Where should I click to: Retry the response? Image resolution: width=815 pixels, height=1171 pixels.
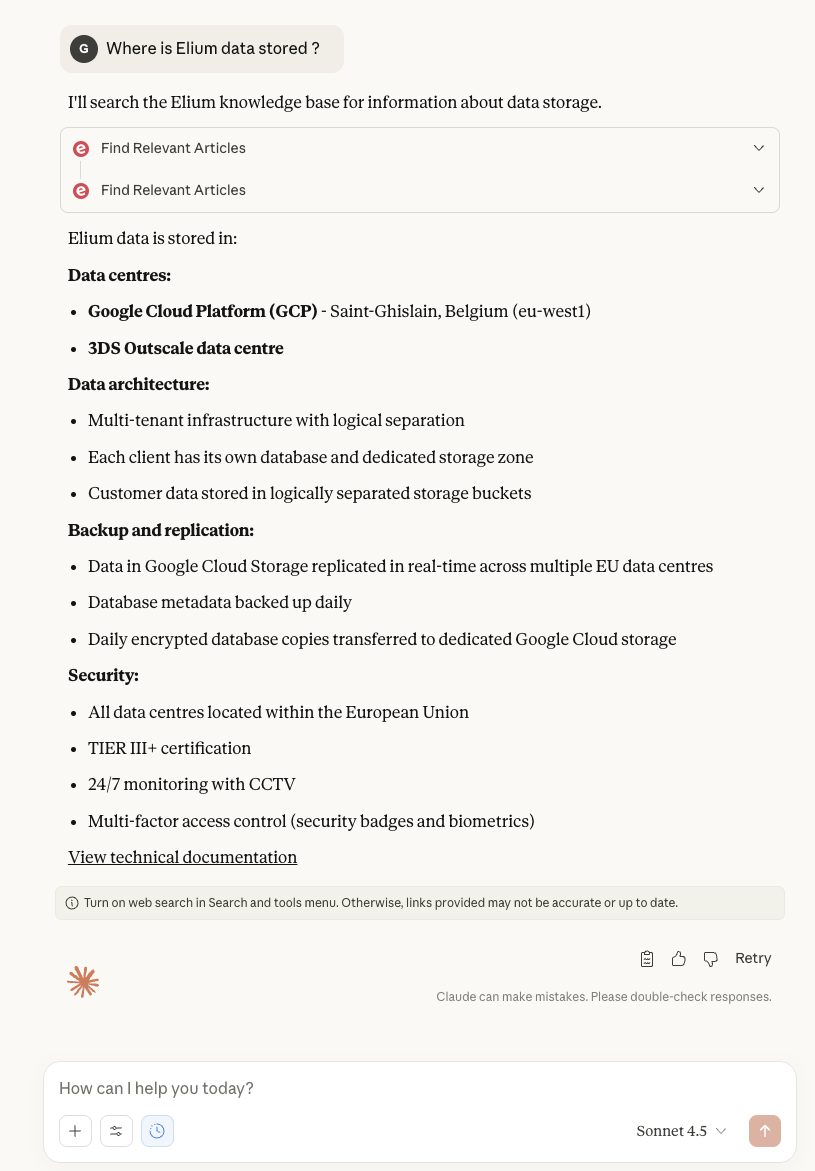(x=753, y=958)
